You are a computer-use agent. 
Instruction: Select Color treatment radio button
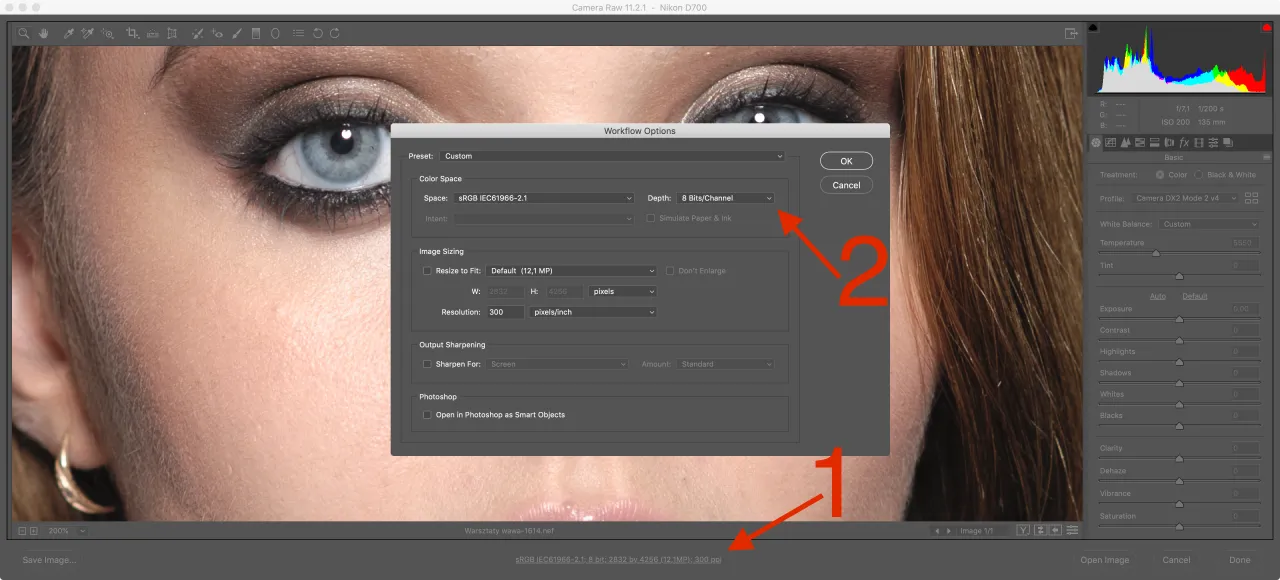point(1160,175)
